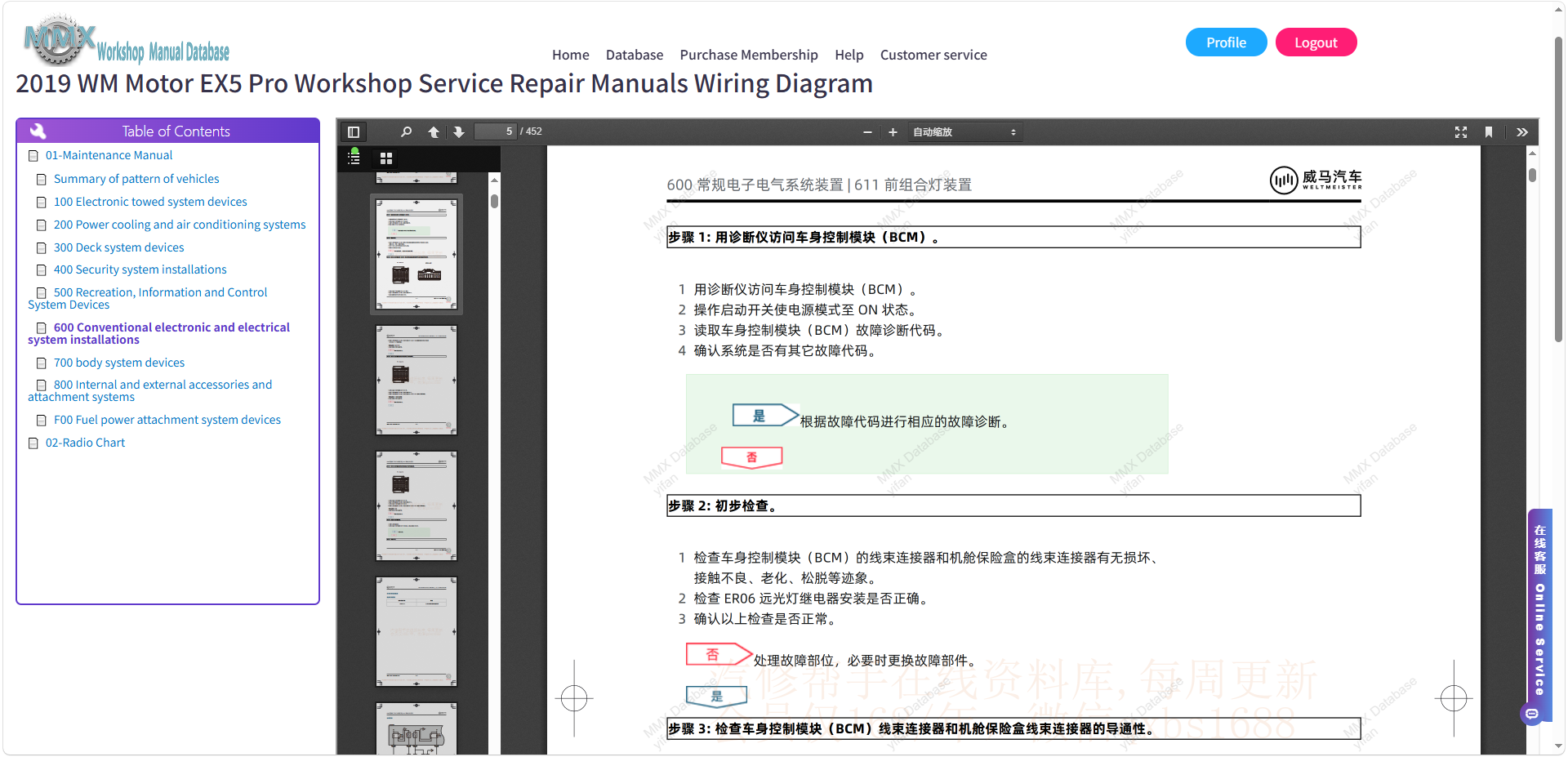Show the document outline view

coord(354,158)
